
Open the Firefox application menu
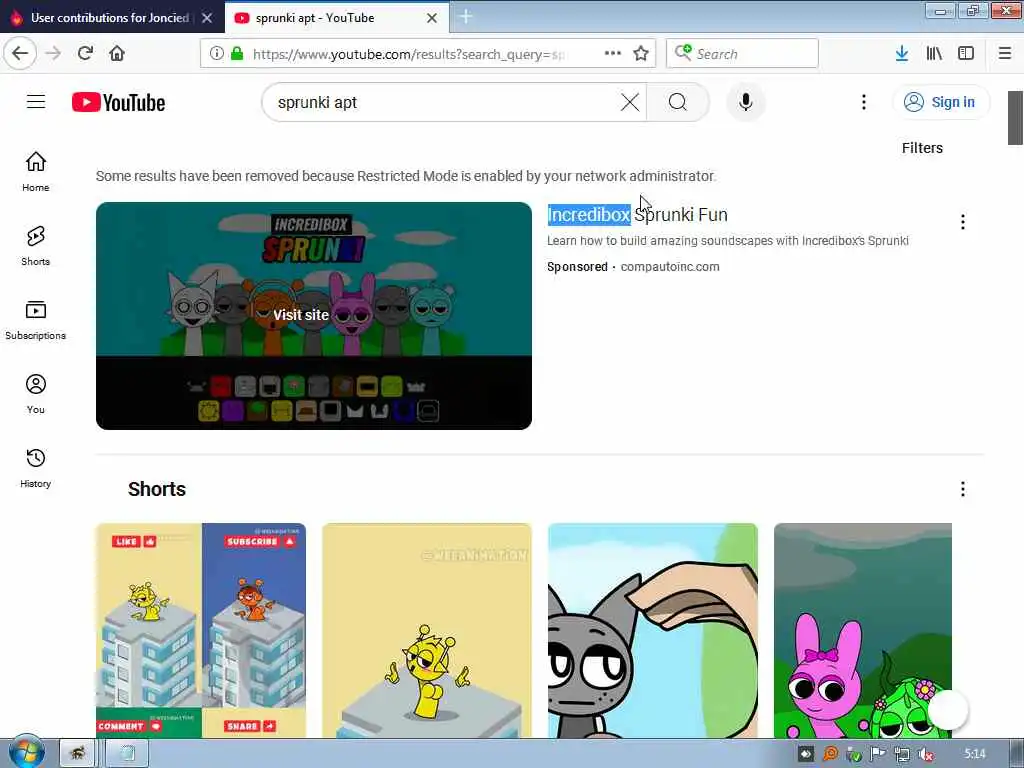(1005, 54)
